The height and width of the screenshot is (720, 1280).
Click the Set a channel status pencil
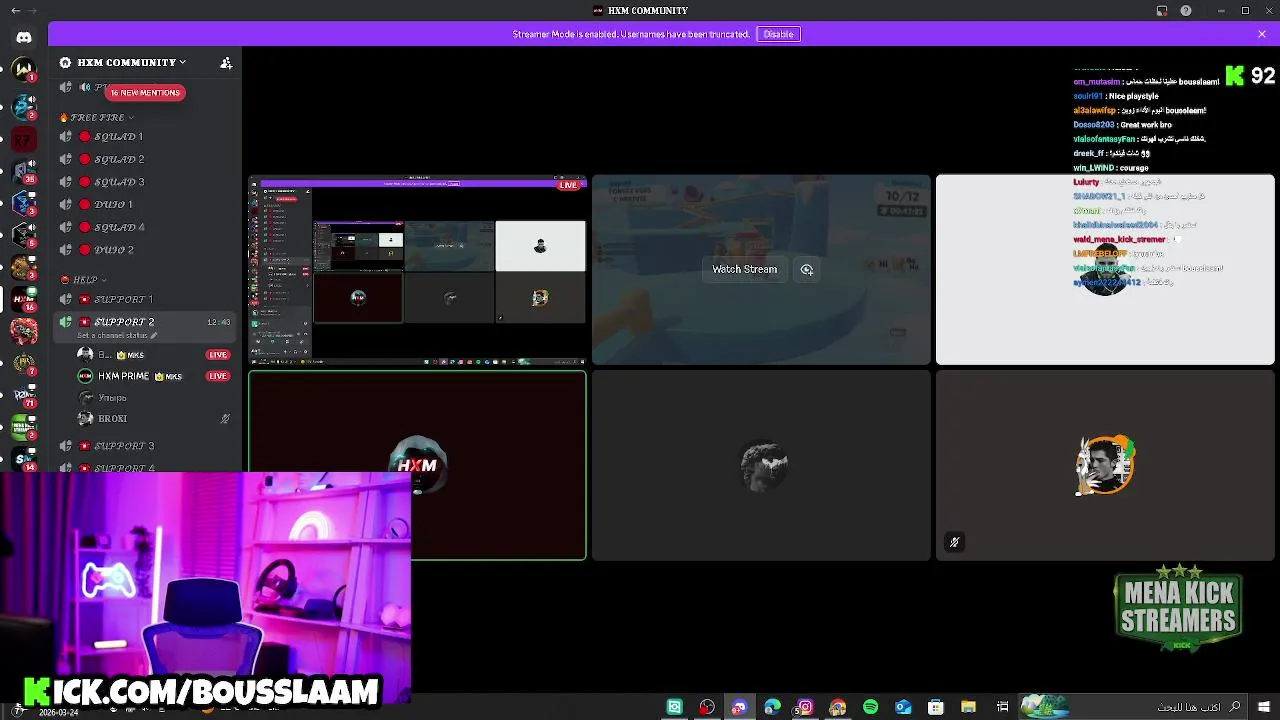coord(154,336)
